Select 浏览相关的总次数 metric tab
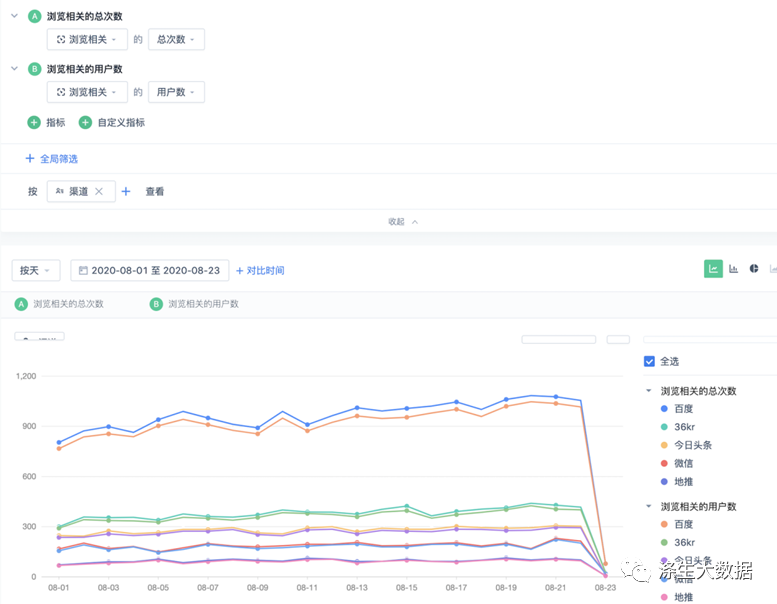The image size is (777, 604). point(59,304)
